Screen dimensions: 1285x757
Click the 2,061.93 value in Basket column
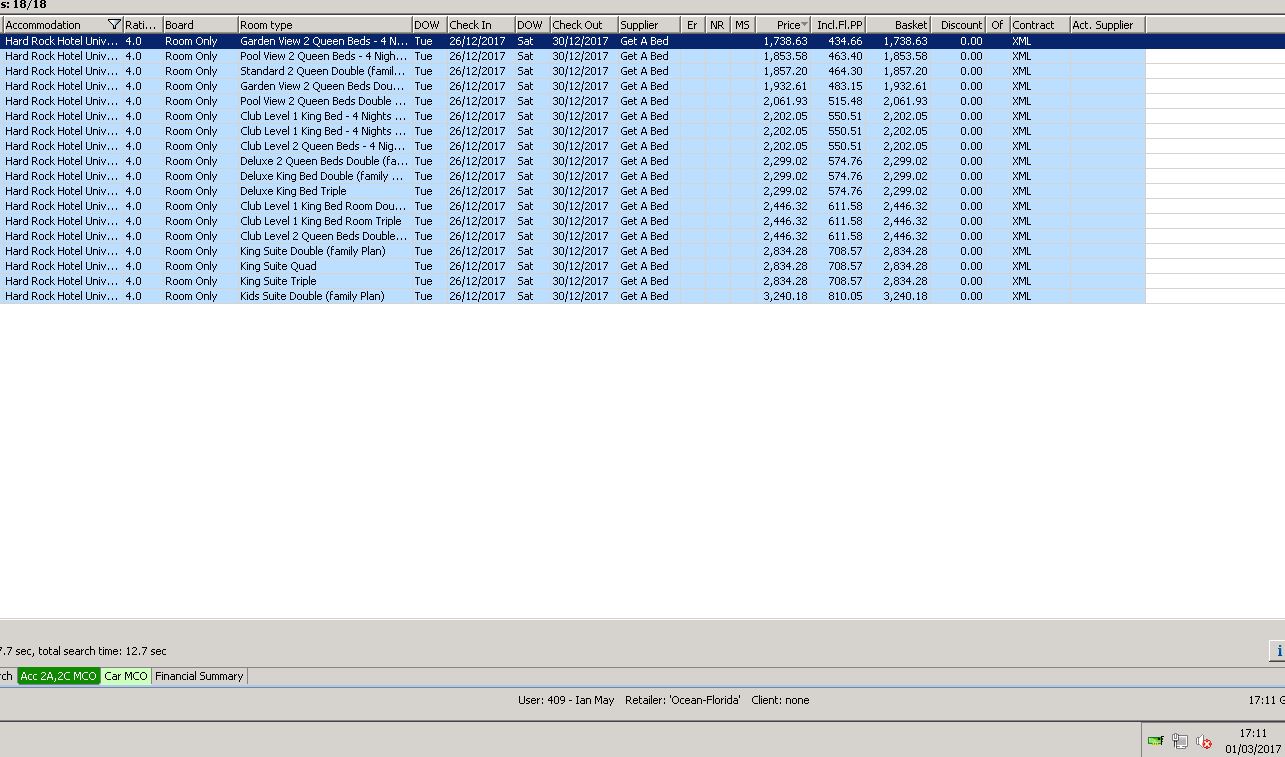[x=905, y=101]
